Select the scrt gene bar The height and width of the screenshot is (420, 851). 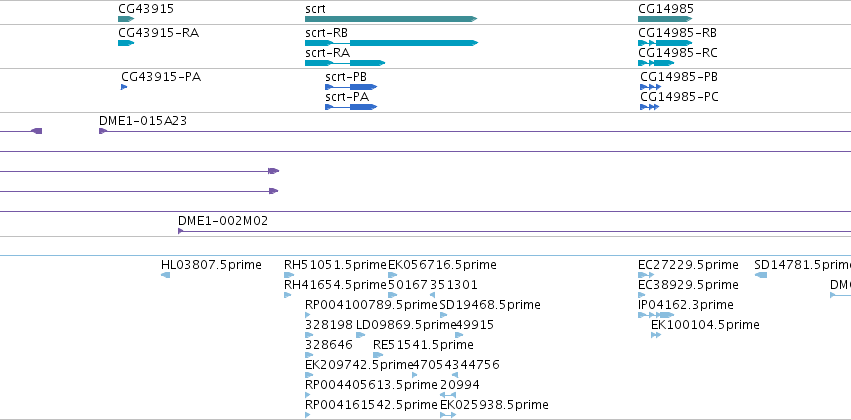pyautogui.click(x=391, y=19)
